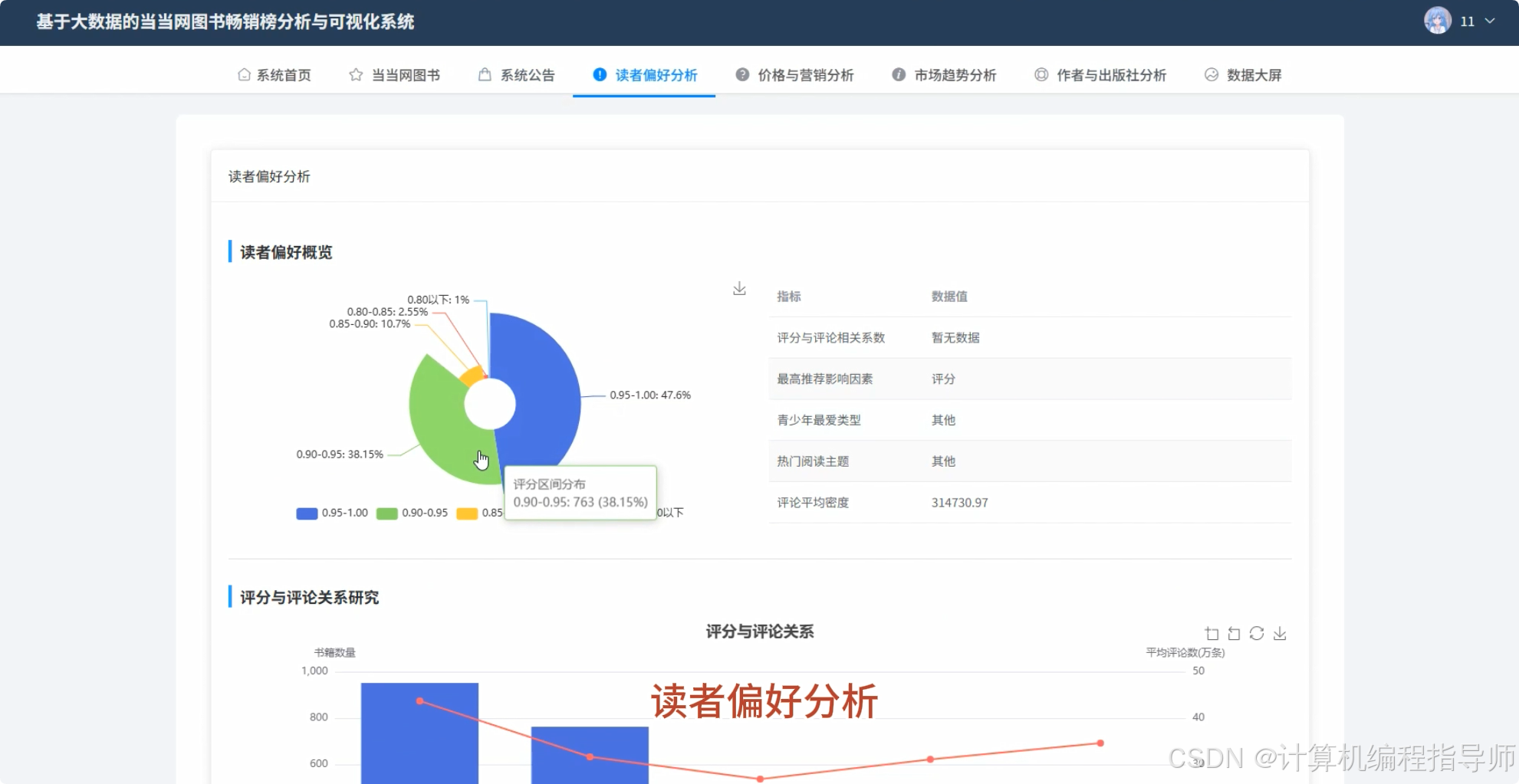1519x784 pixels.
Task: Click the system title in header bar
Action: pyautogui.click(x=225, y=21)
